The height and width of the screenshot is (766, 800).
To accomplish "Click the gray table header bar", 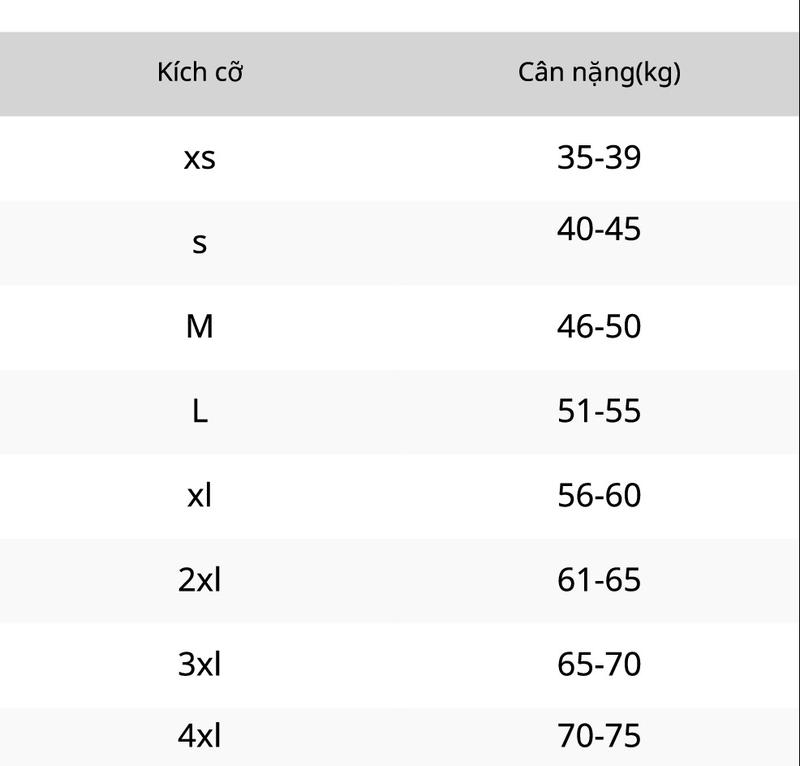I will pyautogui.click(x=399, y=74).
